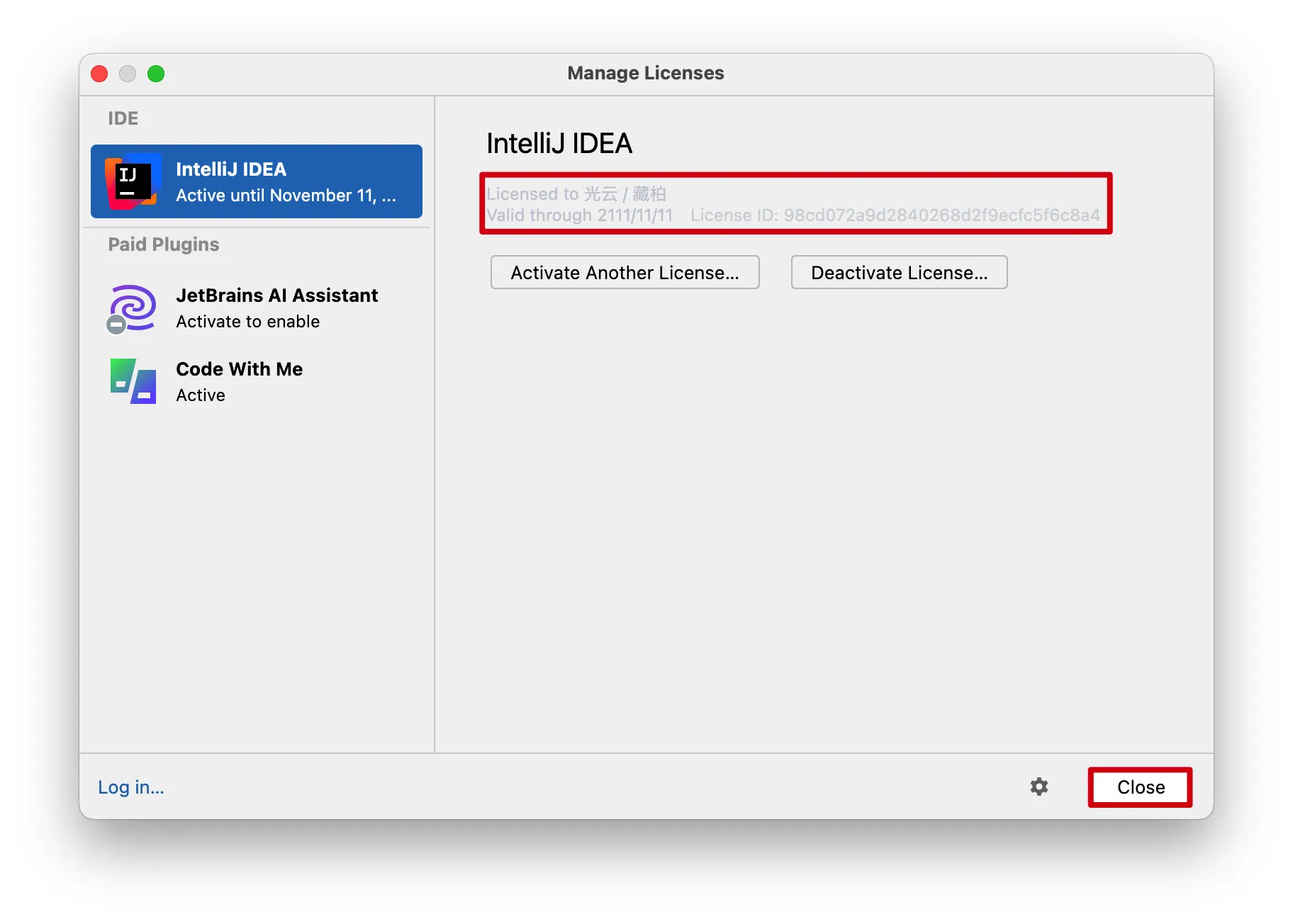Click the greyed-out minimize window button
This screenshot has height=924, width=1293.
pyautogui.click(x=128, y=74)
